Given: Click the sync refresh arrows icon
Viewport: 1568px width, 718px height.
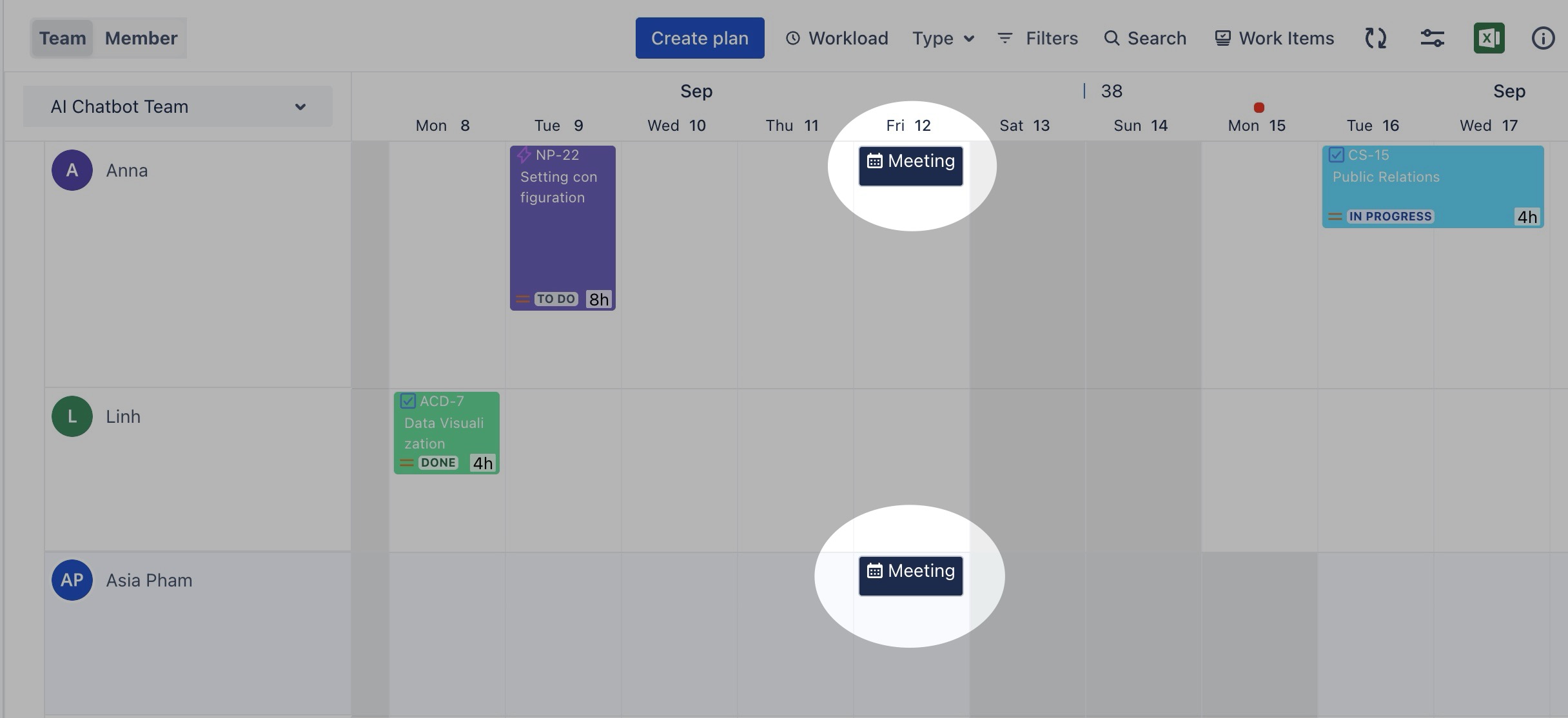Looking at the screenshot, I should pos(1375,38).
